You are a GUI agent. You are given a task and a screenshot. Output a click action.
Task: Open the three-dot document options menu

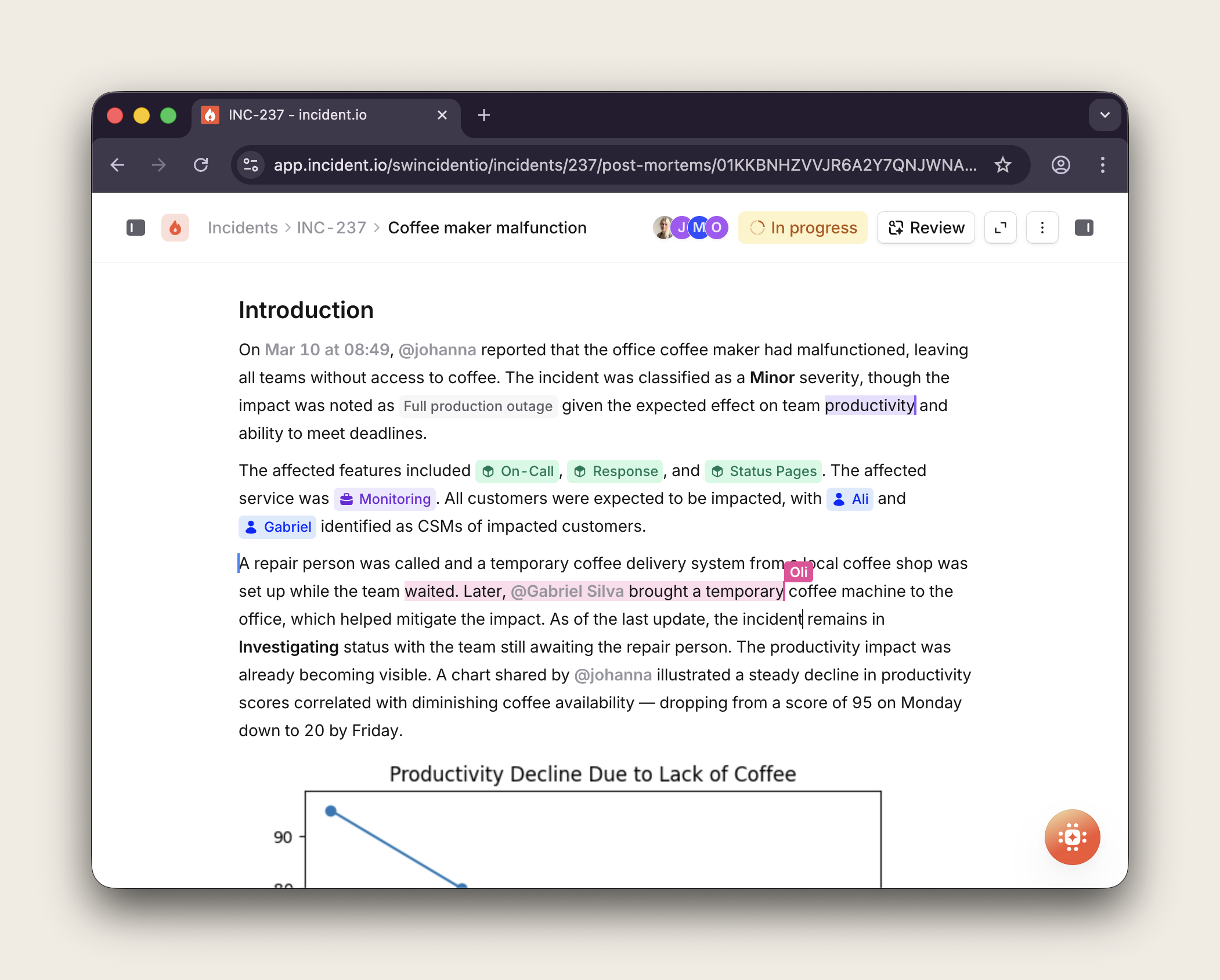coord(1042,228)
